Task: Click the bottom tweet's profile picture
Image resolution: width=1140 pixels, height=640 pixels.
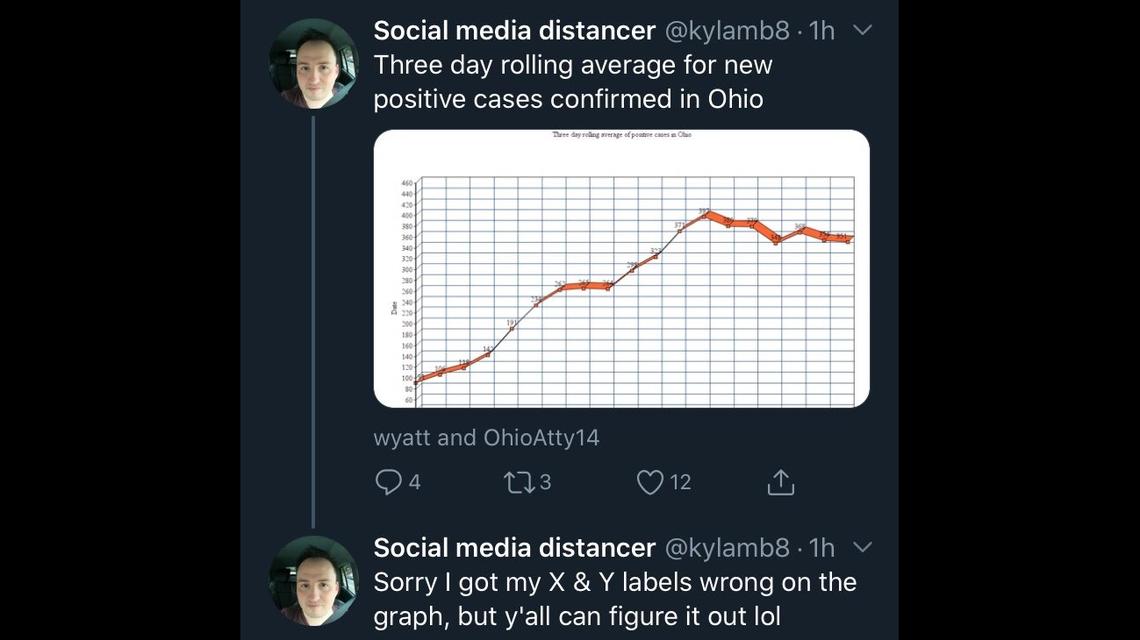Action: coord(312,580)
